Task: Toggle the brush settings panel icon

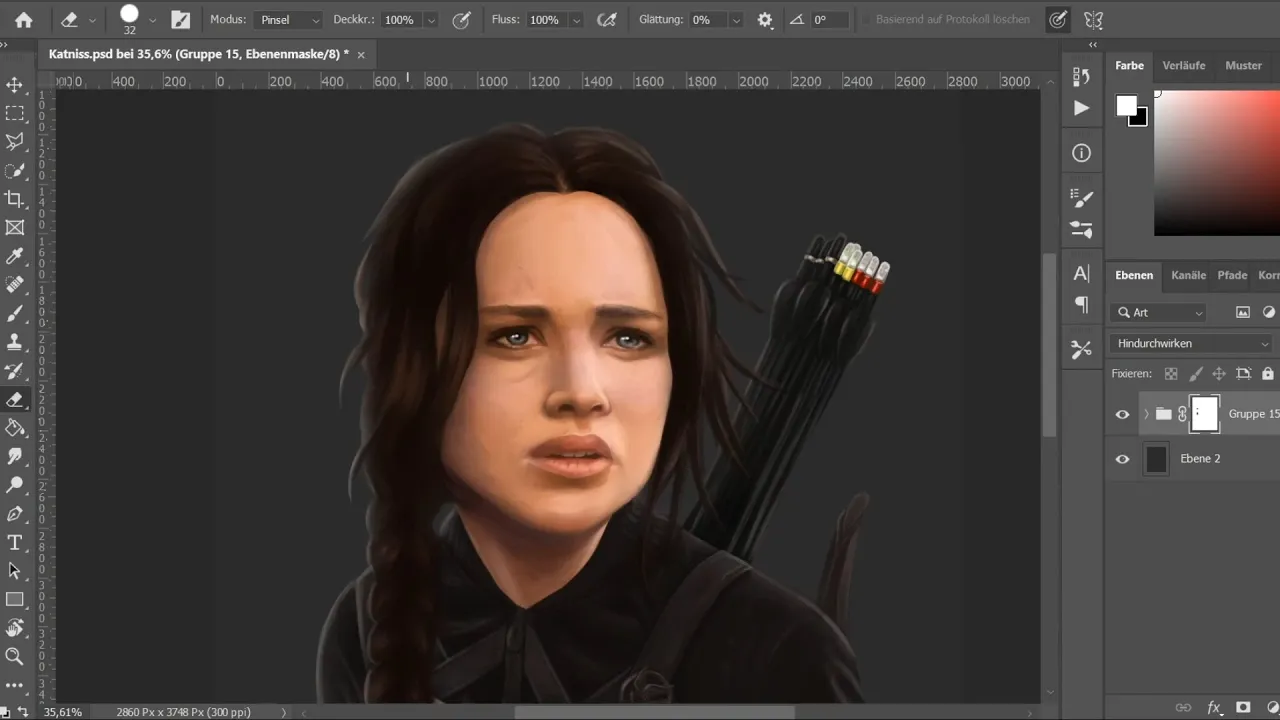Action: click(x=180, y=20)
